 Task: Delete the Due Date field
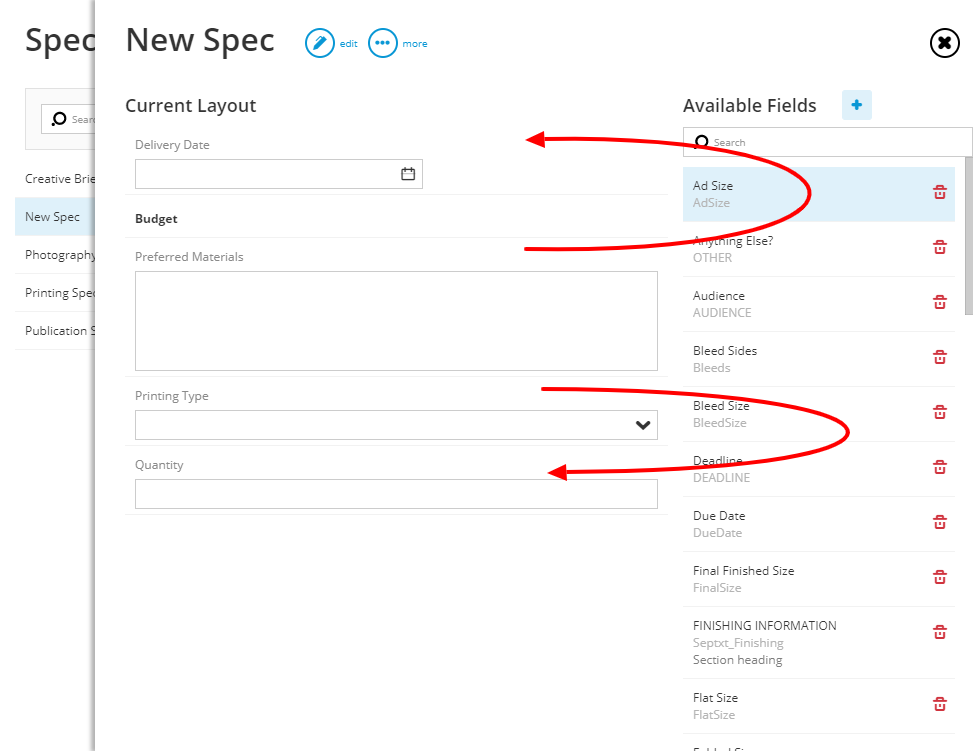[x=940, y=521]
